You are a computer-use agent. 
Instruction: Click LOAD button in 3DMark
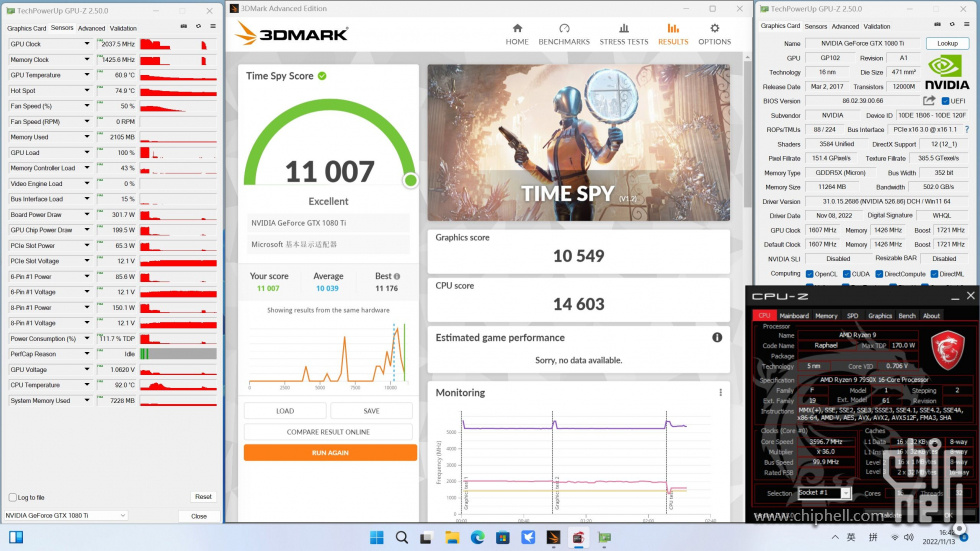click(285, 410)
